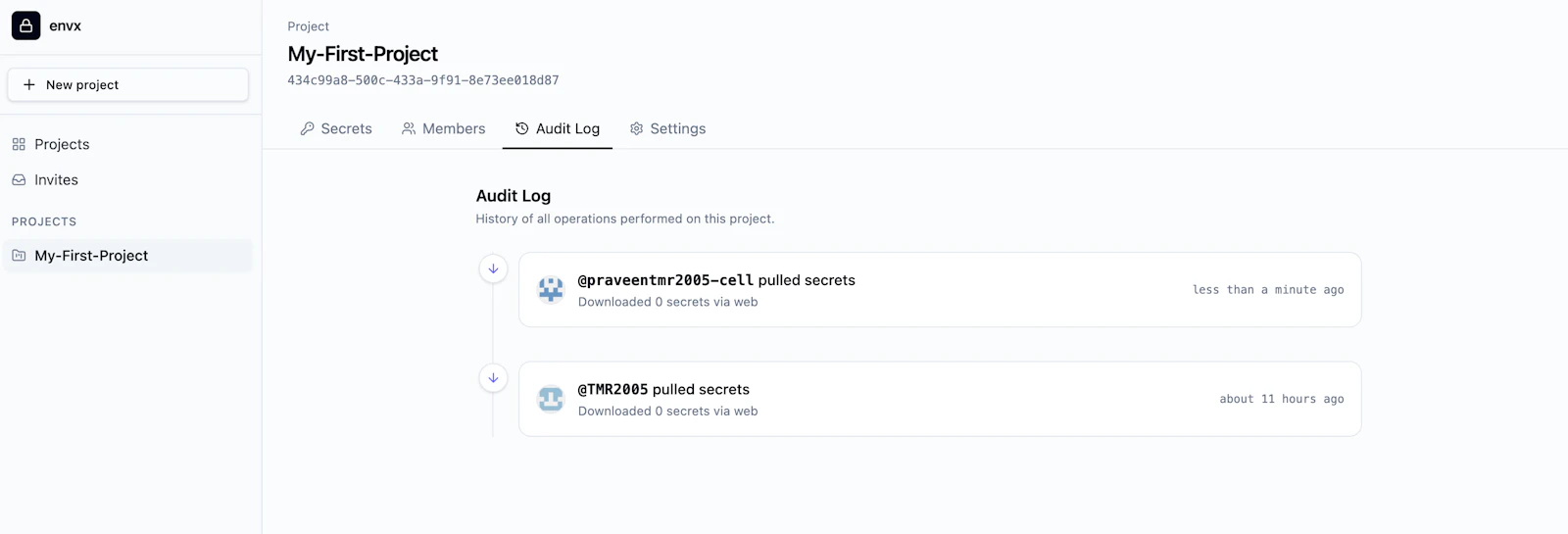
Task: Switch to the Secrets tab
Action: tap(336, 128)
